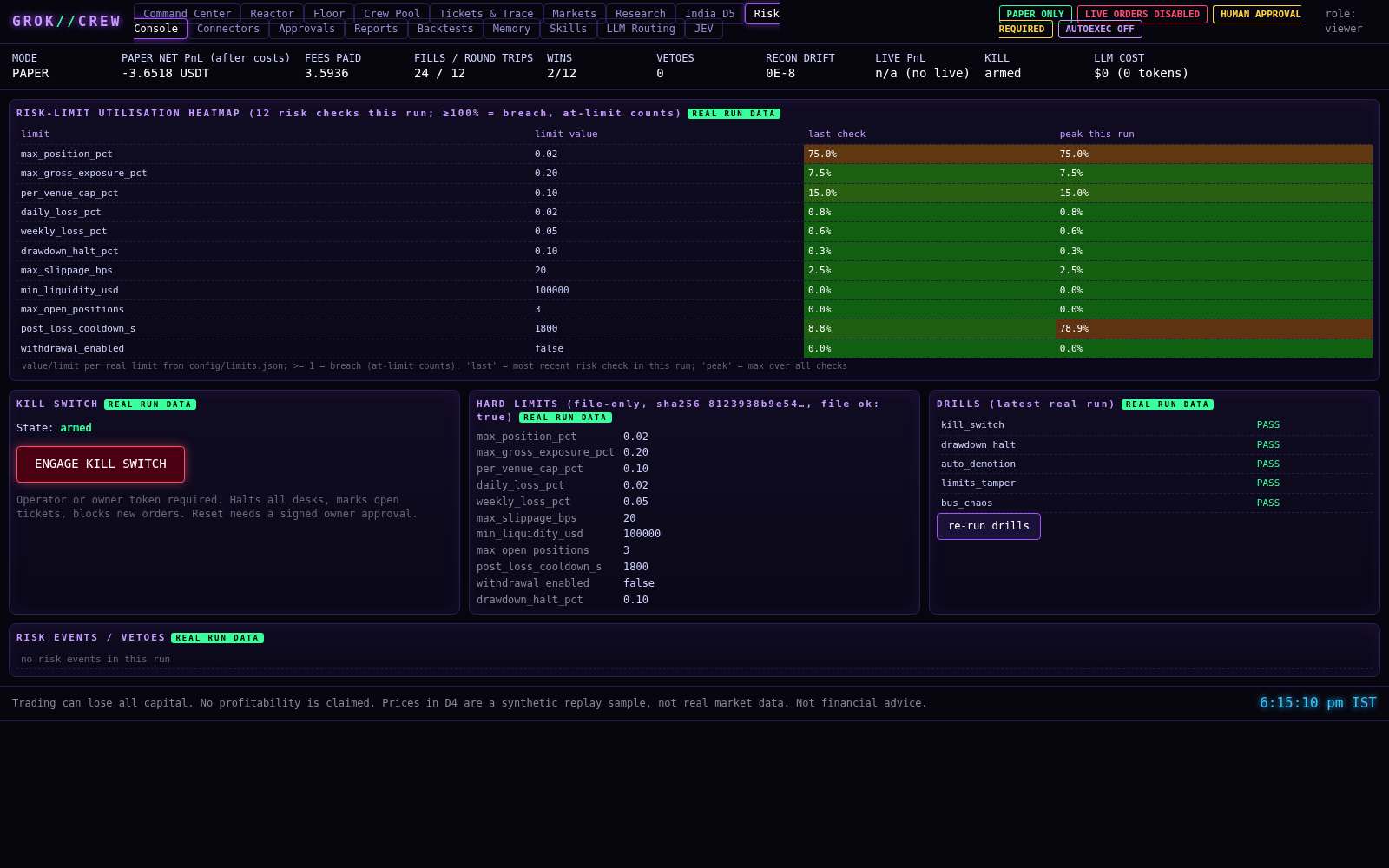This screenshot has height=868, width=1389.
Task: Click the 'peak this run' column header
Action: pyautogui.click(x=1096, y=135)
